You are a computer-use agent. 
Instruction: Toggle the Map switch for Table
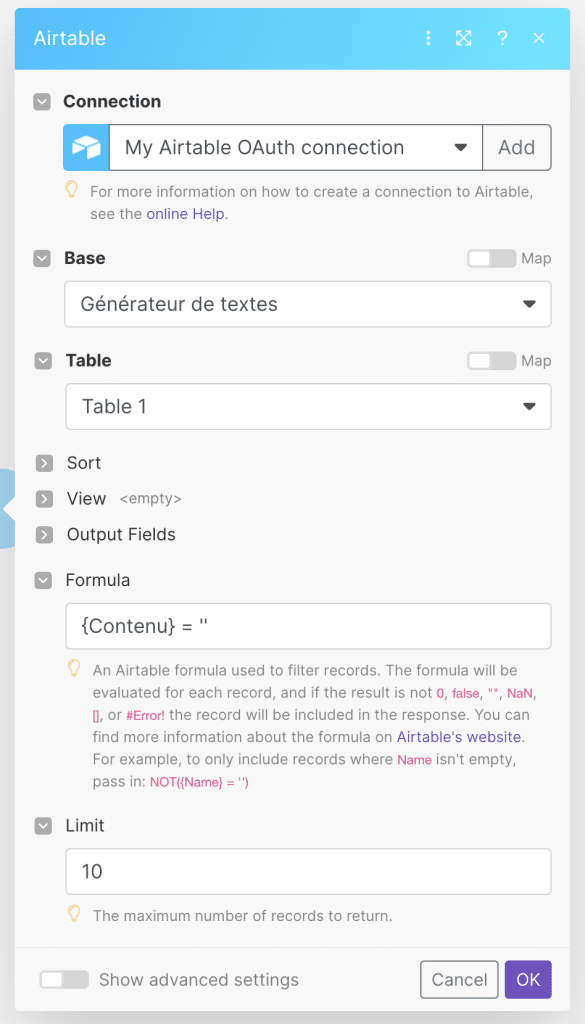click(x=492, y=360)
